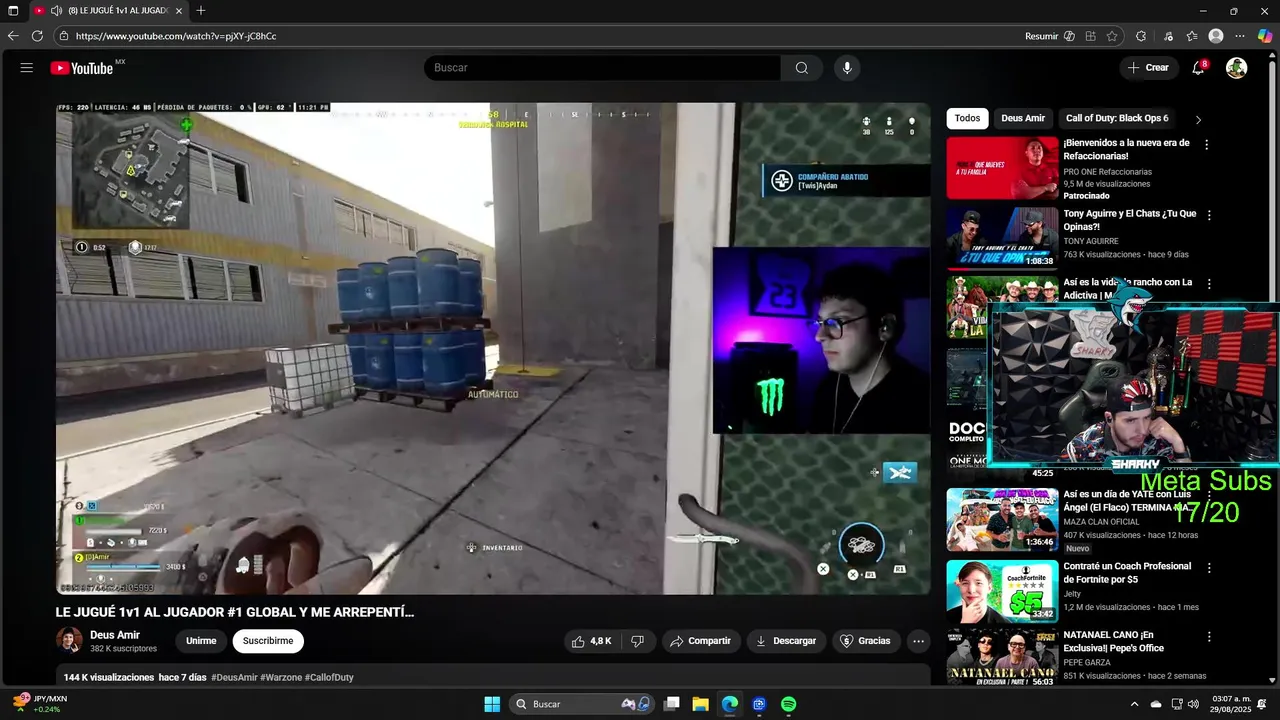Open the Edge favorites list
This screenshot has width=1280, height=720.
[x=1192, y=36]
